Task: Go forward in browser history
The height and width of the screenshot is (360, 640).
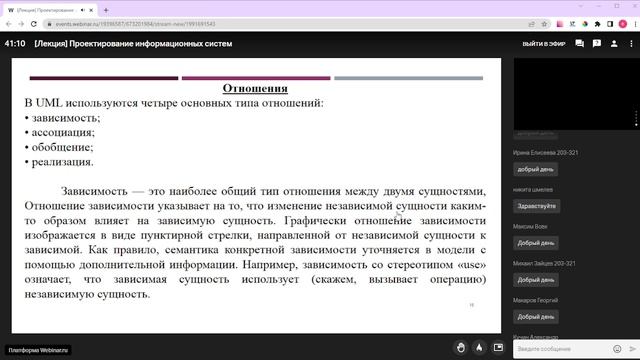Action: tap(21, 24)
